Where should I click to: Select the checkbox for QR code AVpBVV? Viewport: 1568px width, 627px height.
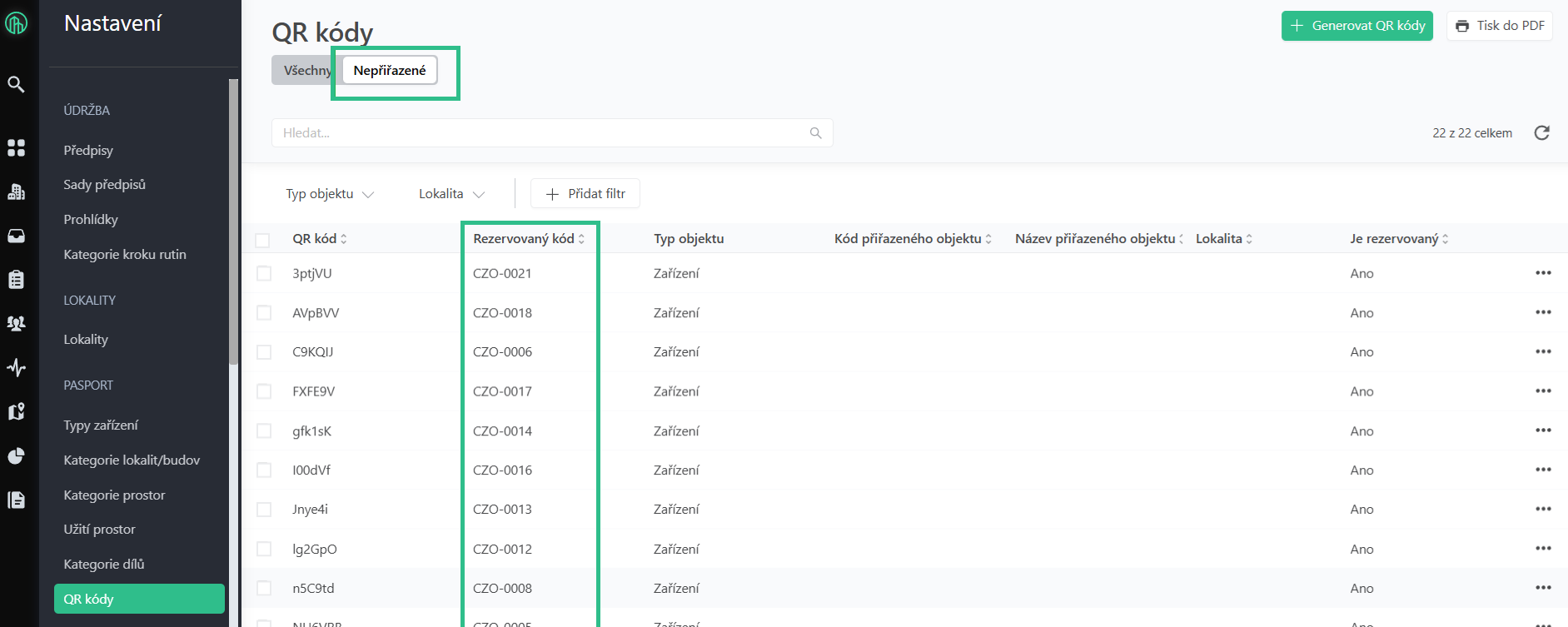264,313
